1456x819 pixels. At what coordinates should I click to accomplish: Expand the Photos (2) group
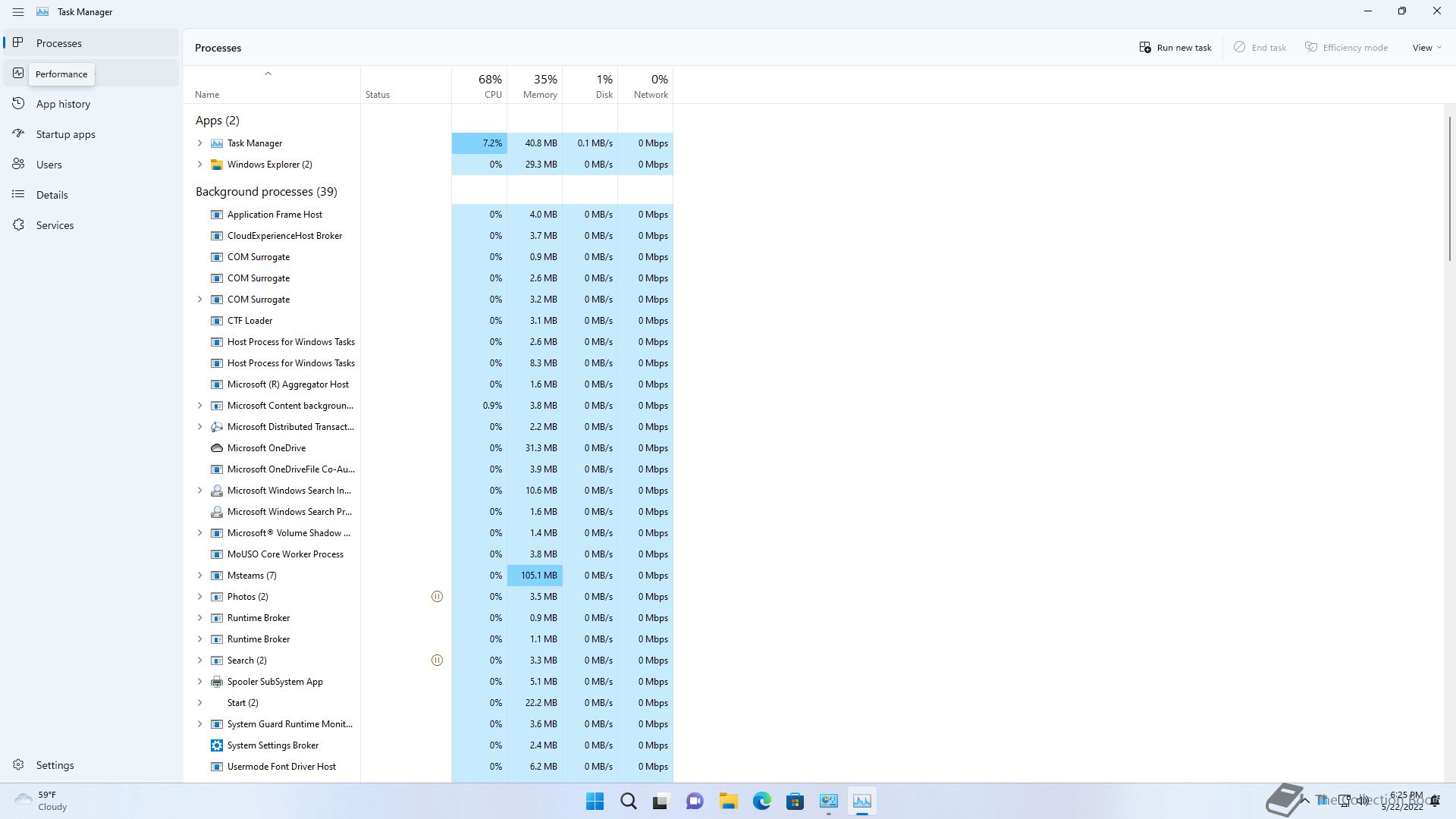pos(200,597)
